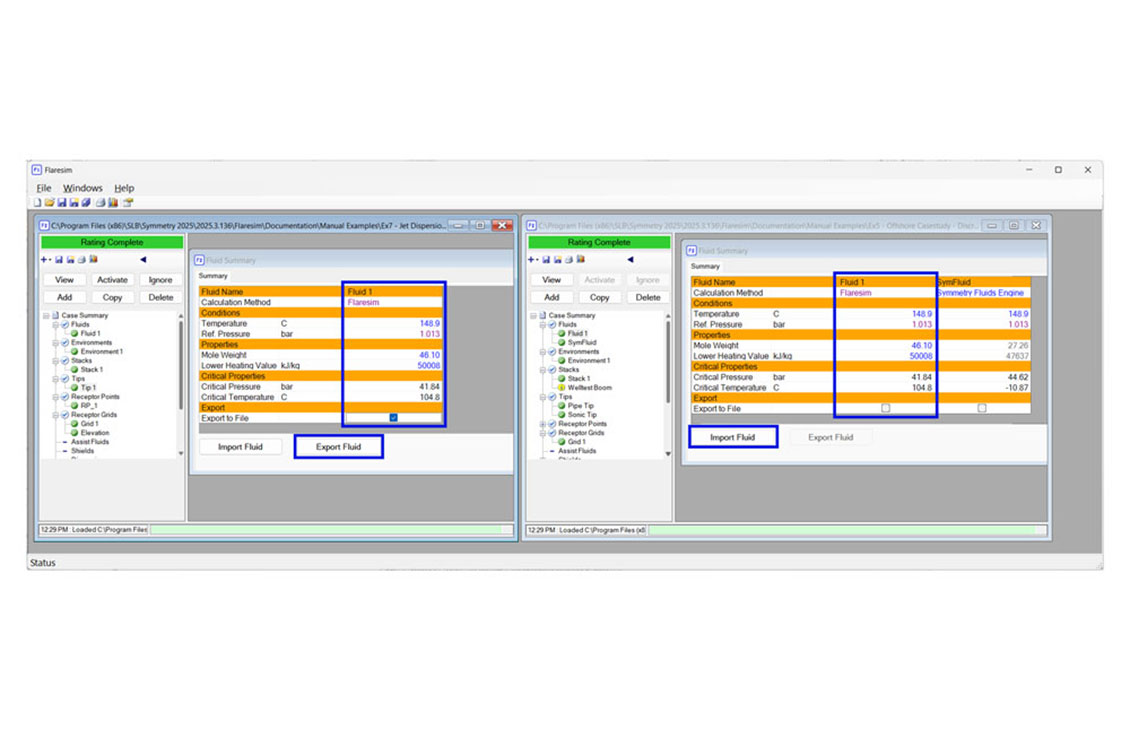
Task: Collapse the Fluids tree node in the left case
Action: 55,323
